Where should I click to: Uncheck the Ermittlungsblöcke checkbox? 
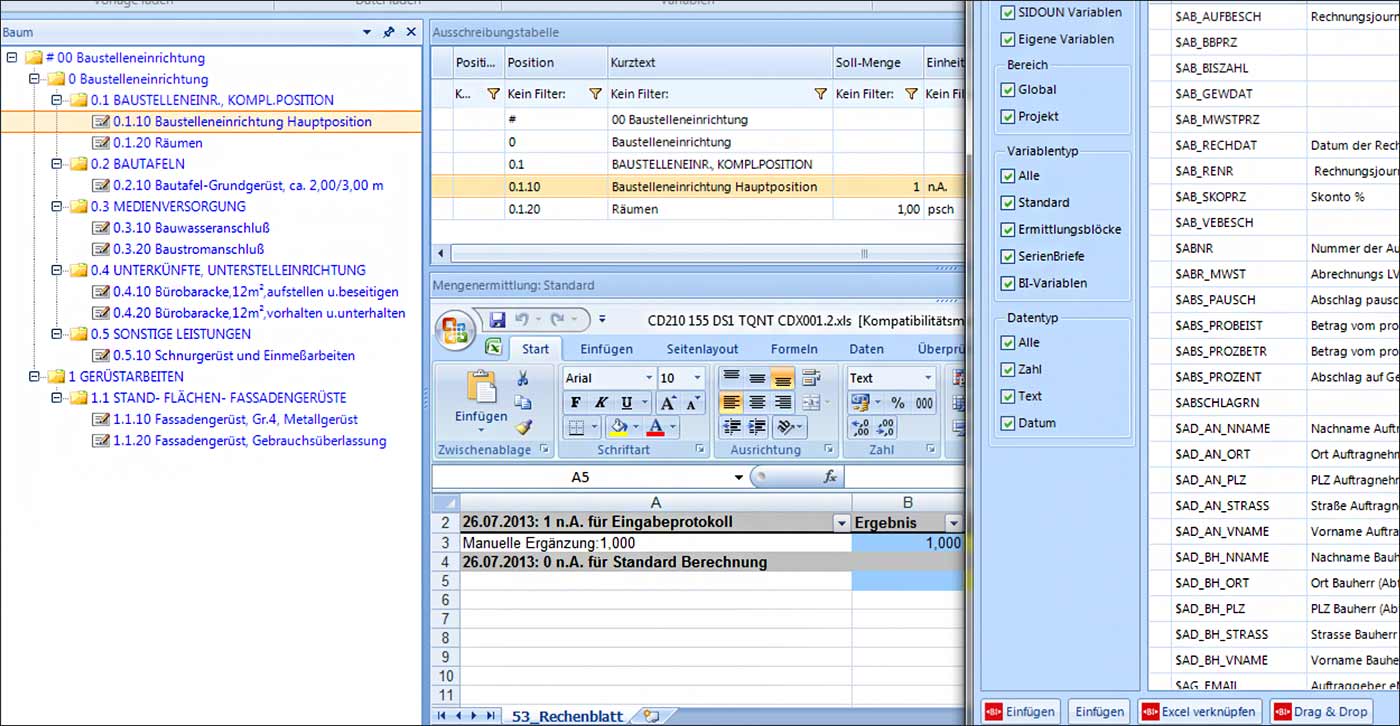click(x=1008, y=229)
